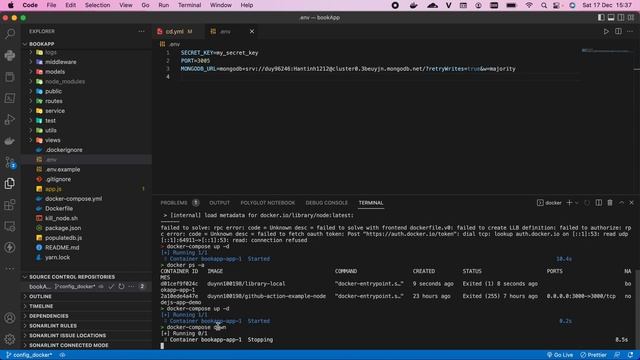Open the Dockerfile in explorer

pyautogui.click(x=59, y=209)
